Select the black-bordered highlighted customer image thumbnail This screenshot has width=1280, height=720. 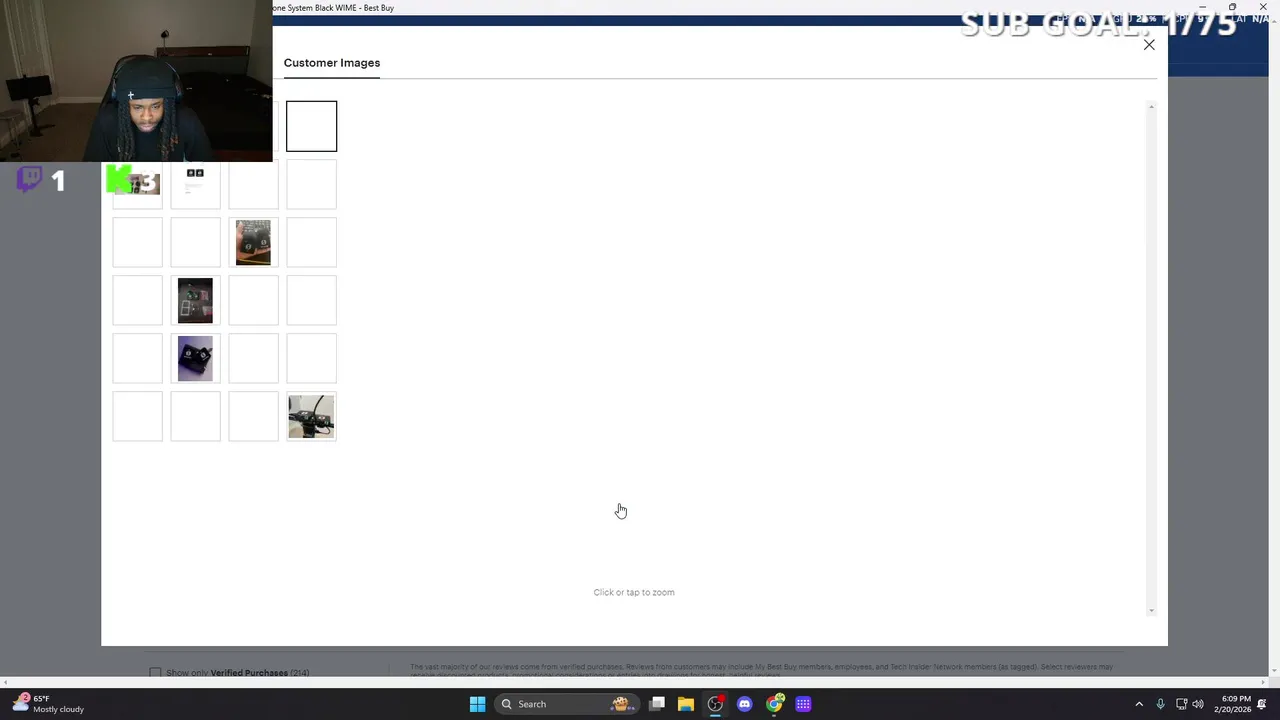(311, 126)
